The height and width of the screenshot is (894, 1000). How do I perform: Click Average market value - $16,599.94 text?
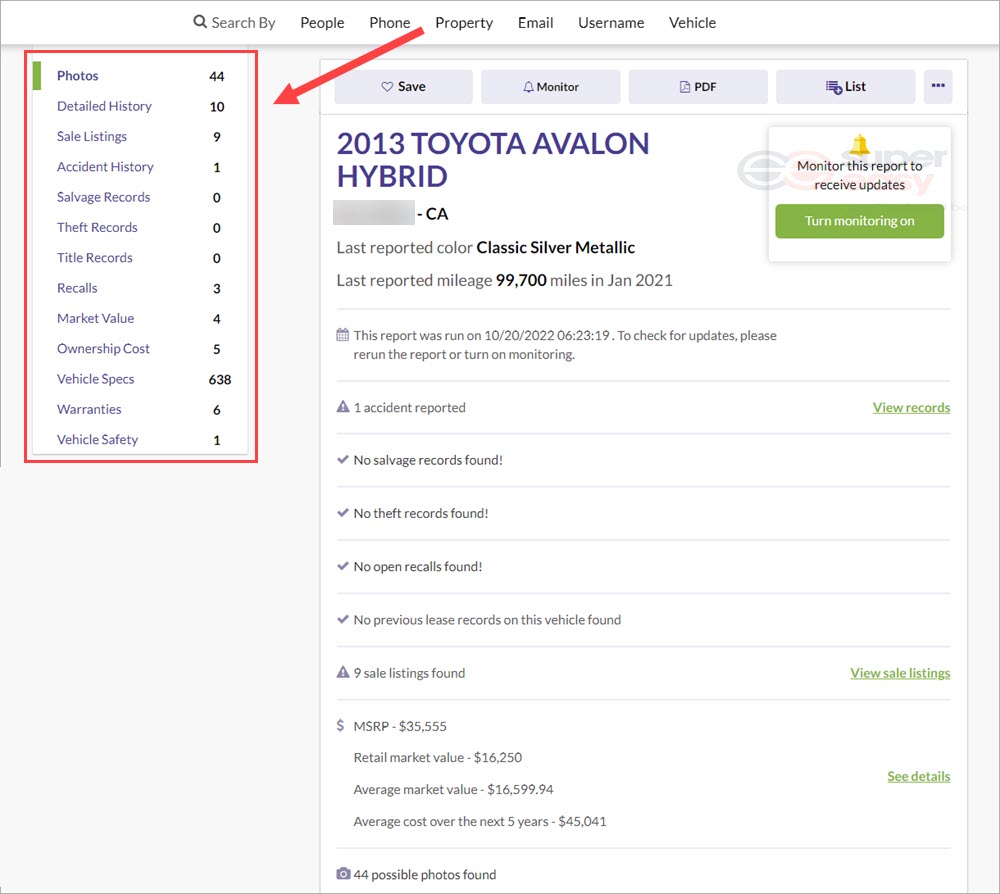click(453, 789)
